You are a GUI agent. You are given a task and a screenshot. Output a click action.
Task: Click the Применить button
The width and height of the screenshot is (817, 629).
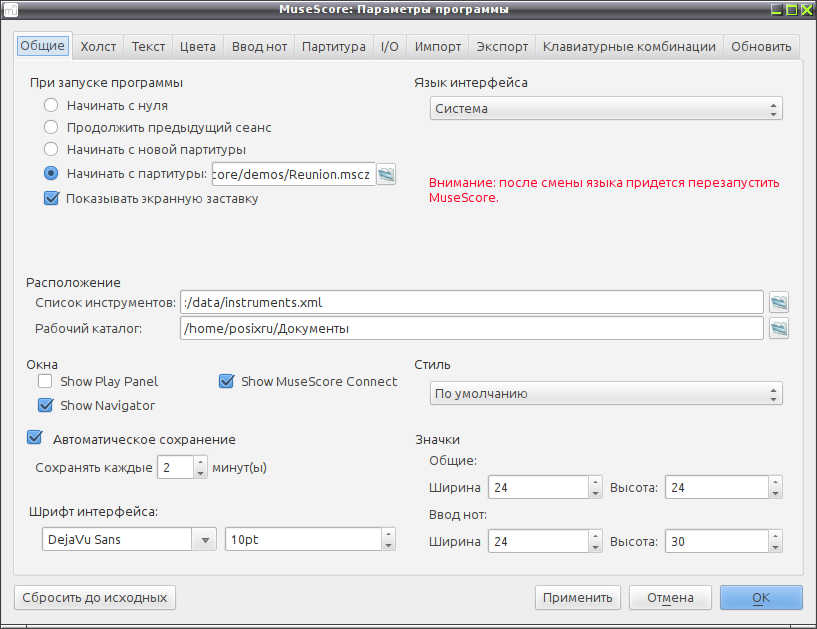point(577,598)
